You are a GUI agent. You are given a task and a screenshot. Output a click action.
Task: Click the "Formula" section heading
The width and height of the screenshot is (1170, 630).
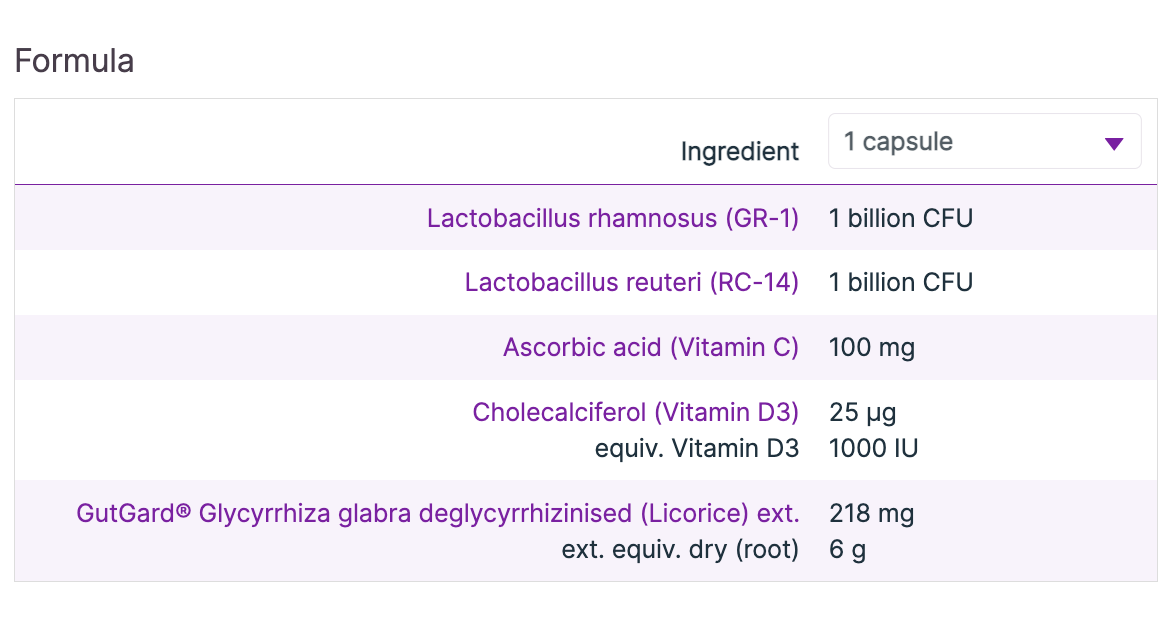(74, 61)
